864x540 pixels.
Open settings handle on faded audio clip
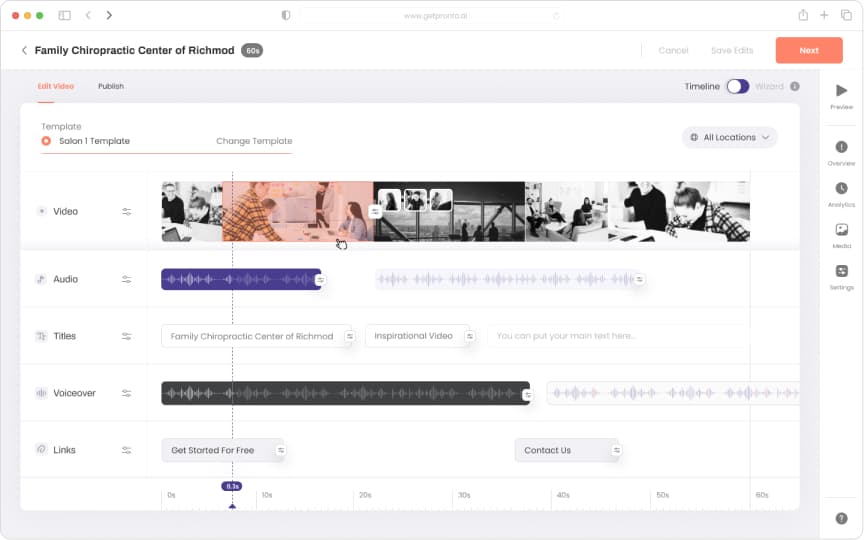[639, 279]
